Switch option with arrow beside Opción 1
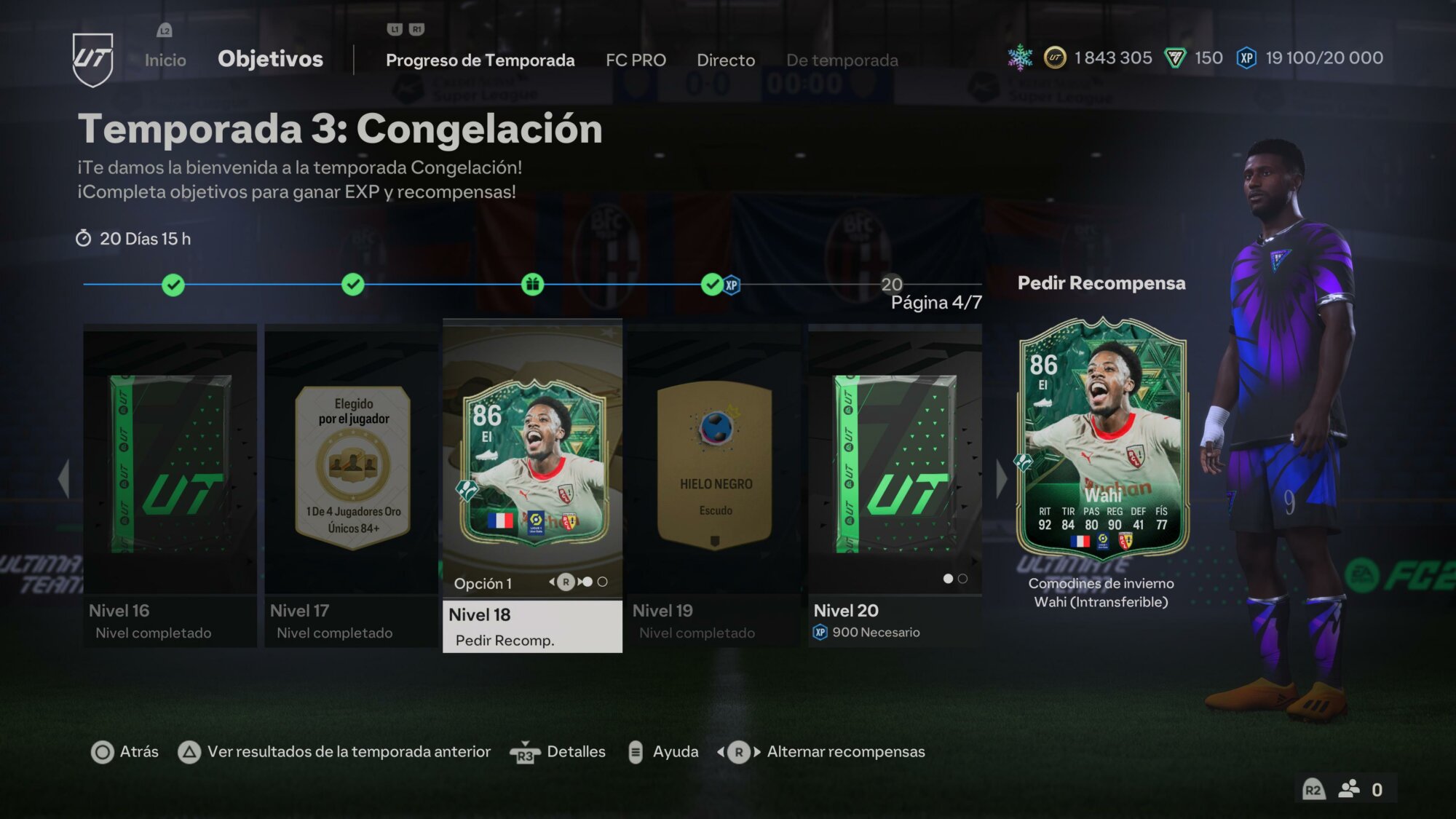The image size is (1456, 819). click(566, 582)
